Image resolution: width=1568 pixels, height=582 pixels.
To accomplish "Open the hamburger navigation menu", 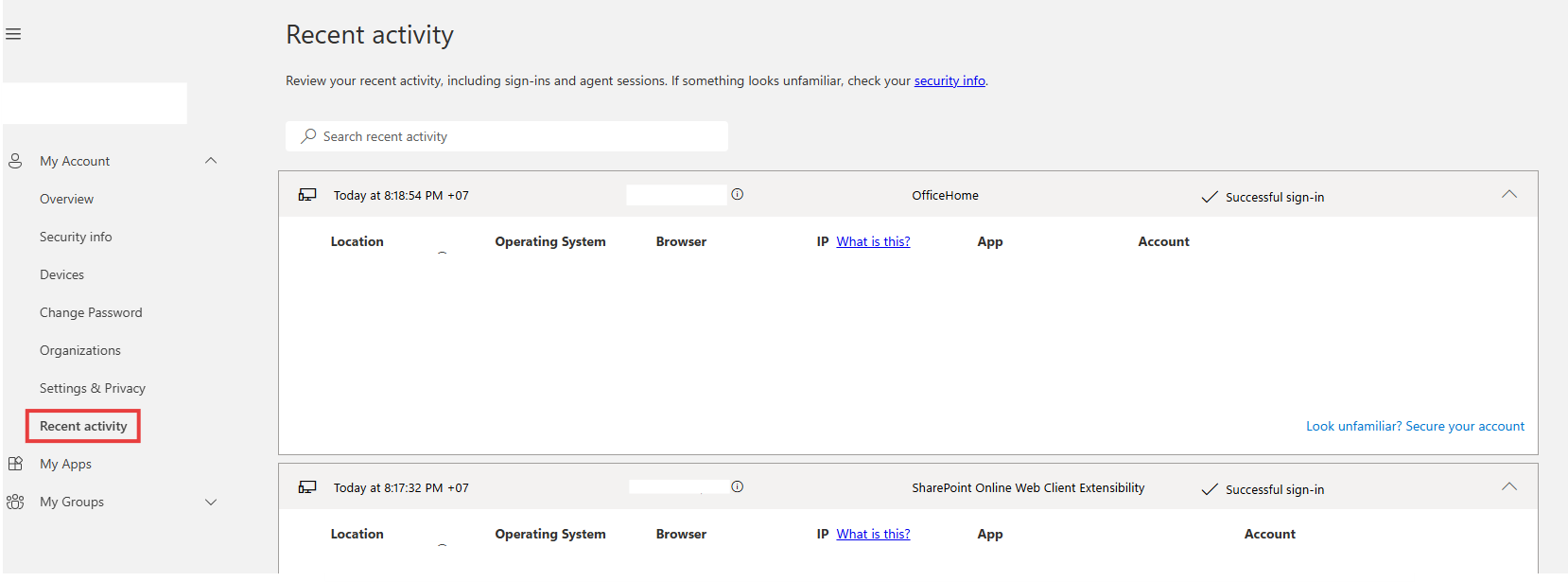I will pyautogui.click(x=13, y=34).
